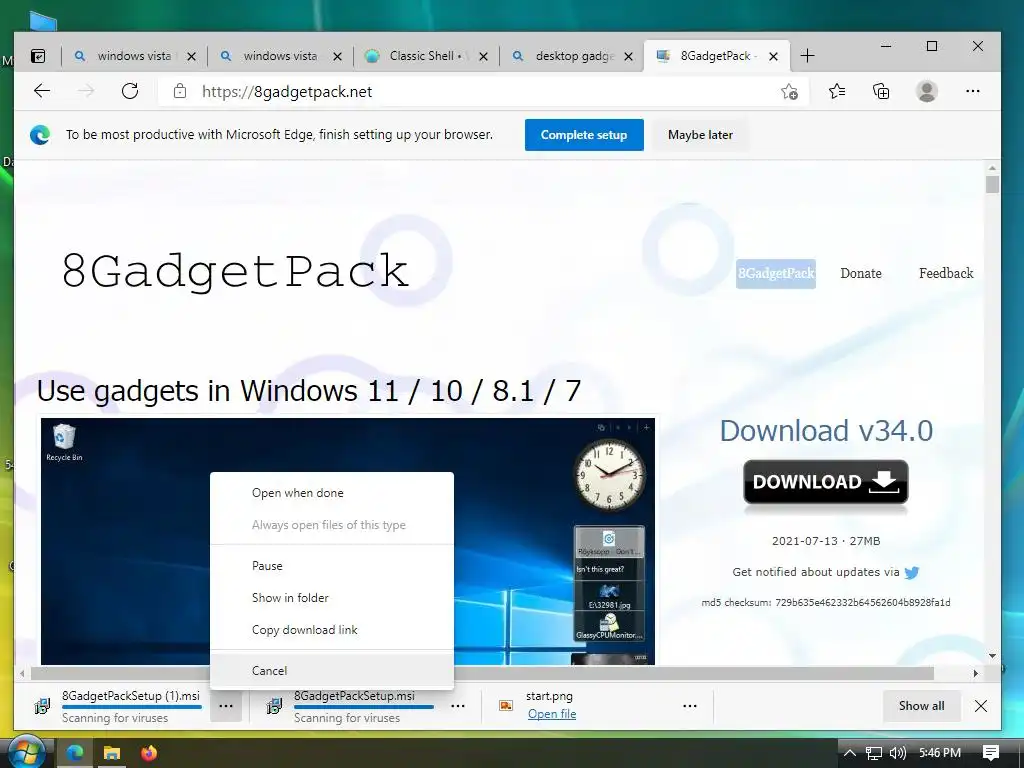
Task: Click Open file for start.png
Action: (x=552, y=714)
